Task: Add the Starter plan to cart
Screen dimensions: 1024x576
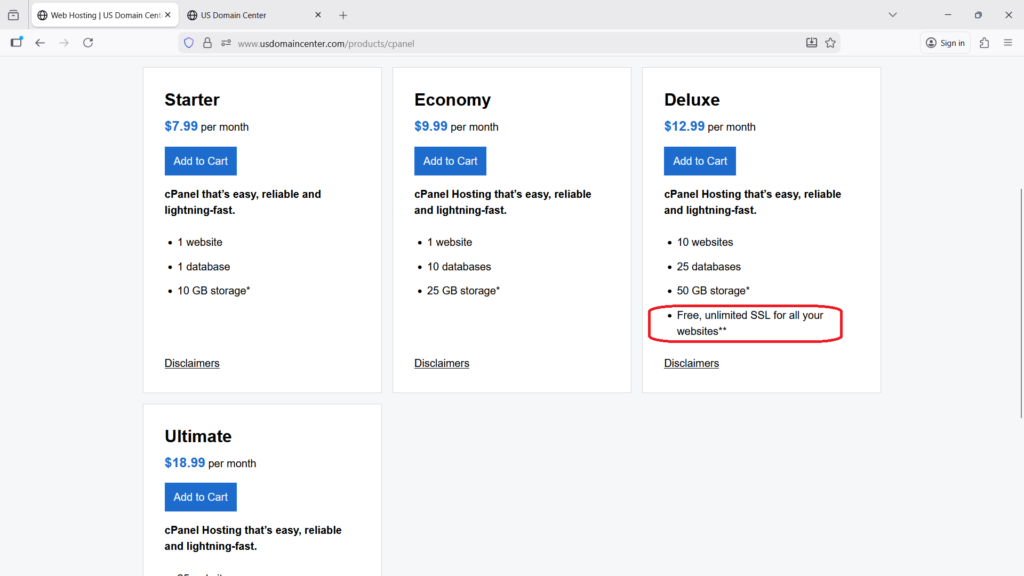Action: pyautogui.click(x=200, y=161)
